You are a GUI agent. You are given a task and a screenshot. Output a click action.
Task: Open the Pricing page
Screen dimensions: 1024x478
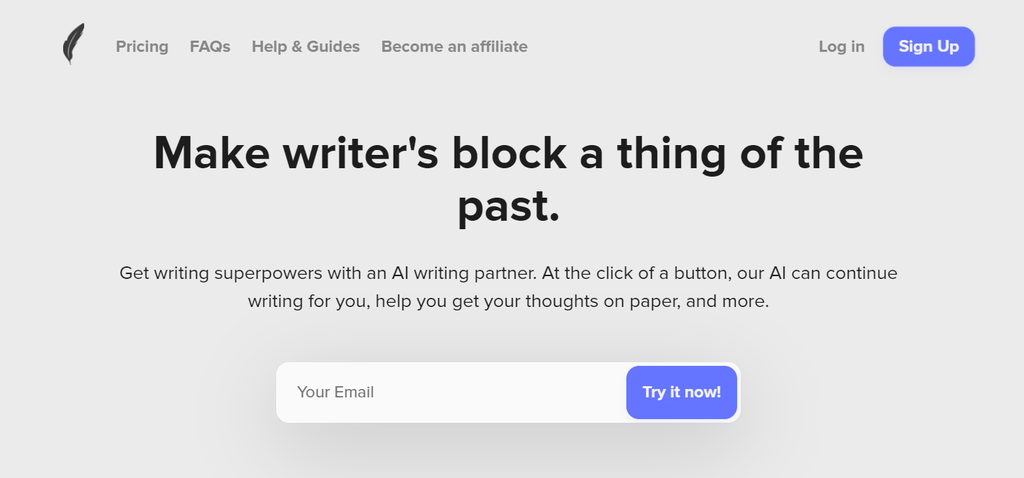[x=142, y=46]
